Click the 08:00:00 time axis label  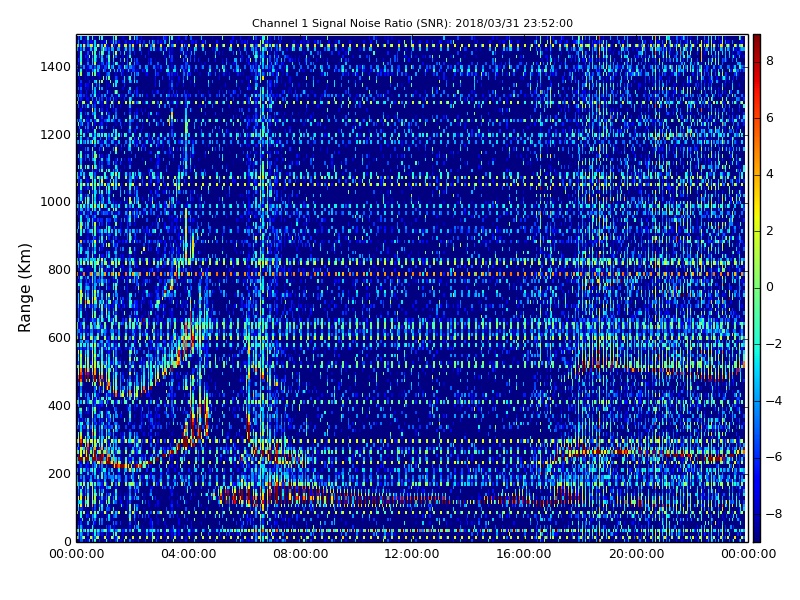point(301,554)
